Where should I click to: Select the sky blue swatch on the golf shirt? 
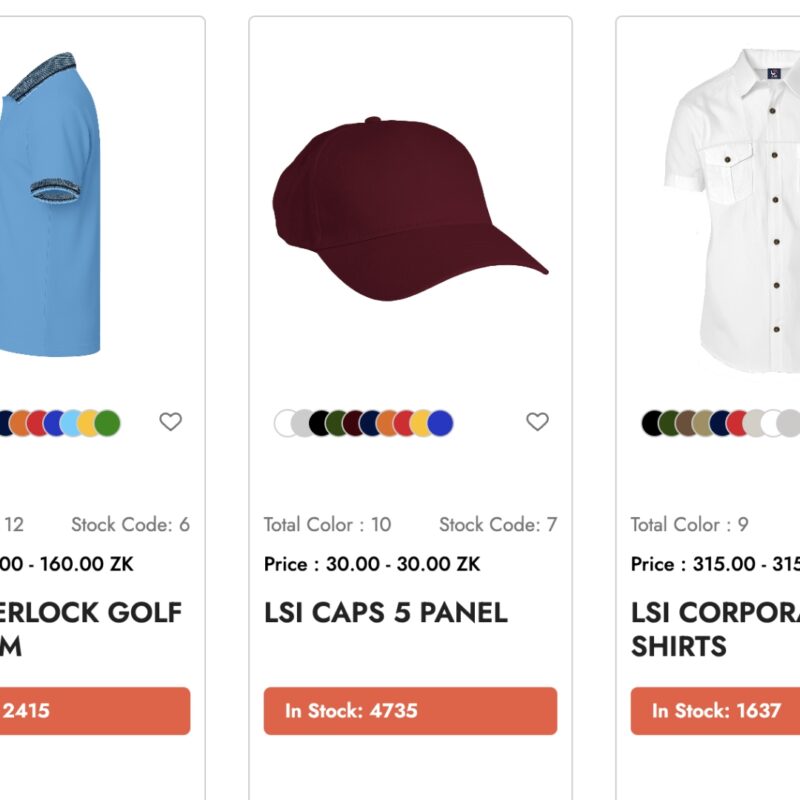click(x=70, y=422)
